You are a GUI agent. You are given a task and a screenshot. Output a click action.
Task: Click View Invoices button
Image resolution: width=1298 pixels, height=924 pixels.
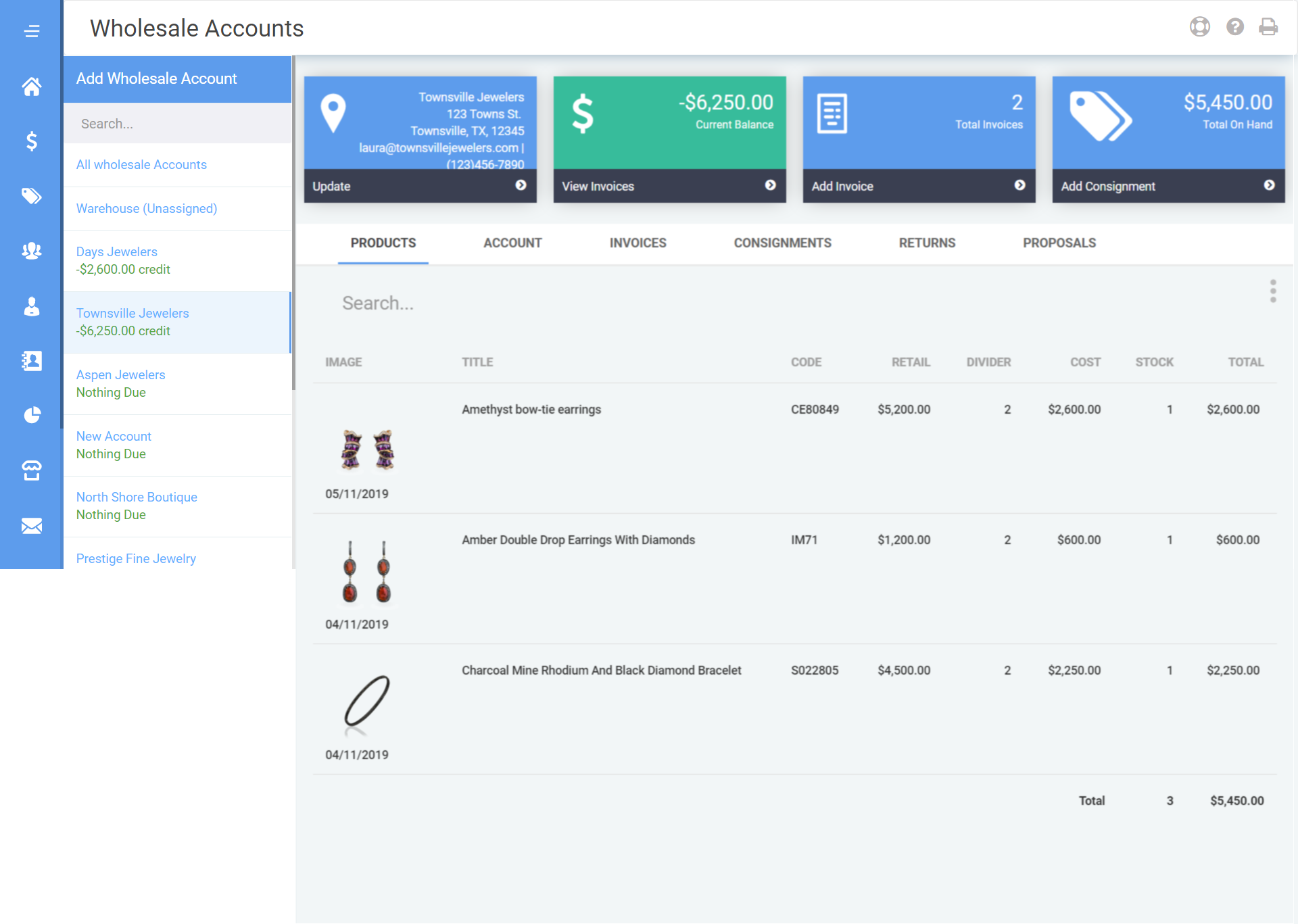click(x=669, y=186)
